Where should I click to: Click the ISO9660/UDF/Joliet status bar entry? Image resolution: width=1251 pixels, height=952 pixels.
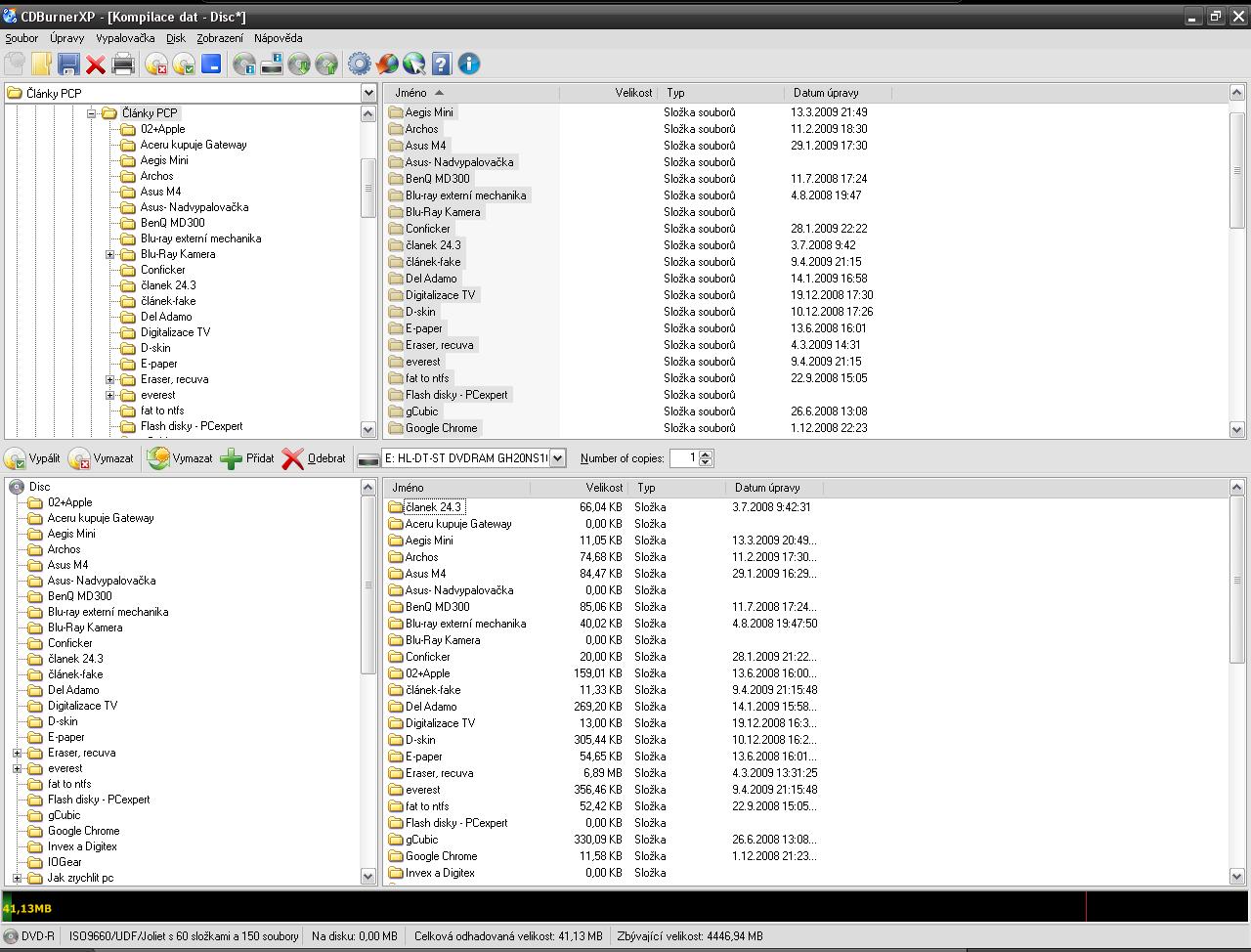click(x=184, y=936)
